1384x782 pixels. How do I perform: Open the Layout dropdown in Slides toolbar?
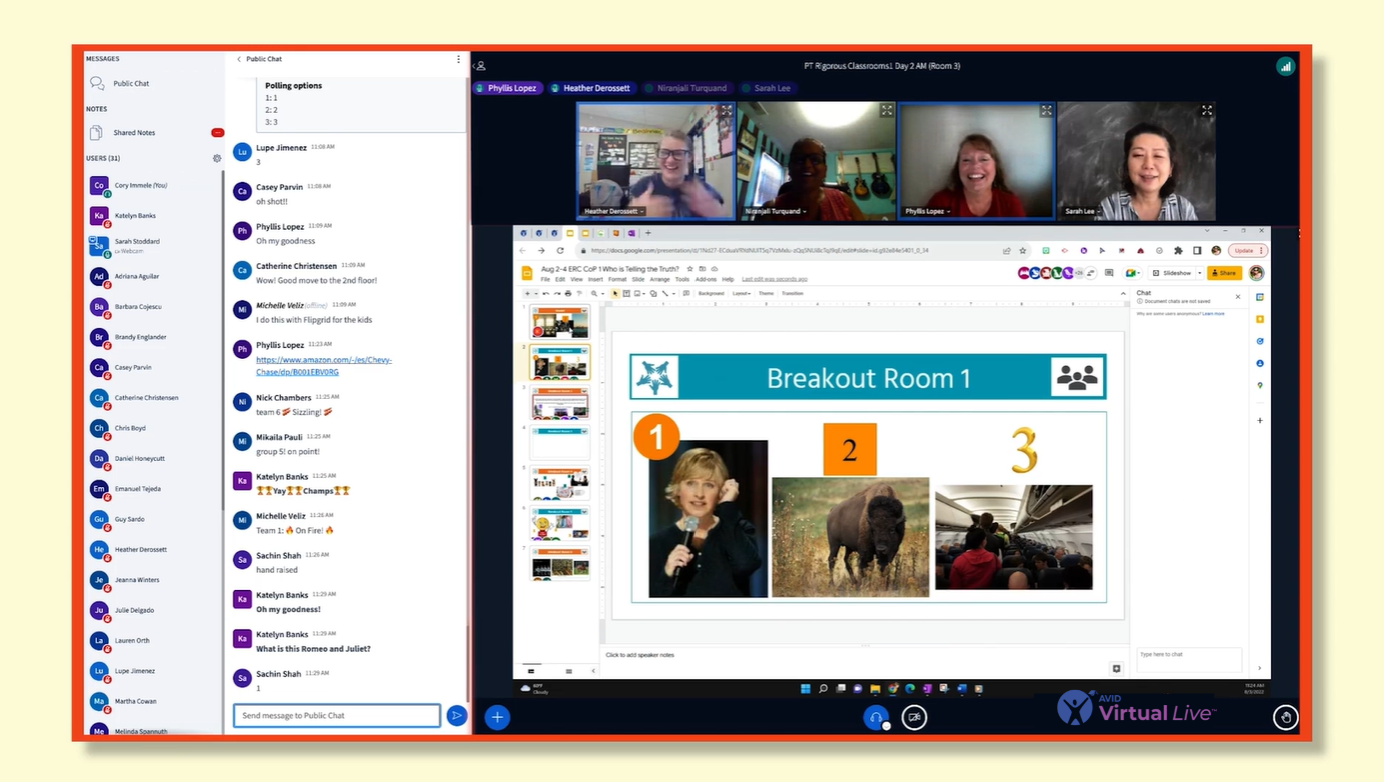tap(741, 293)
